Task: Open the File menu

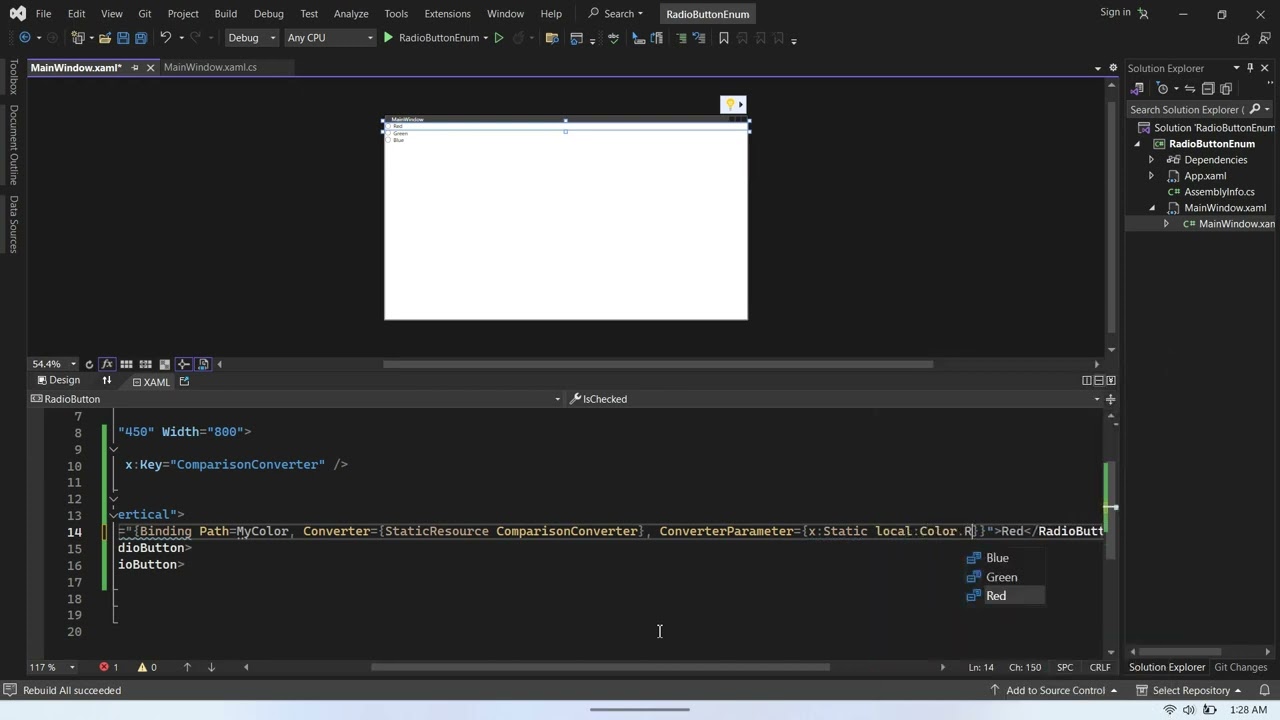Action: tap(43, 14)
